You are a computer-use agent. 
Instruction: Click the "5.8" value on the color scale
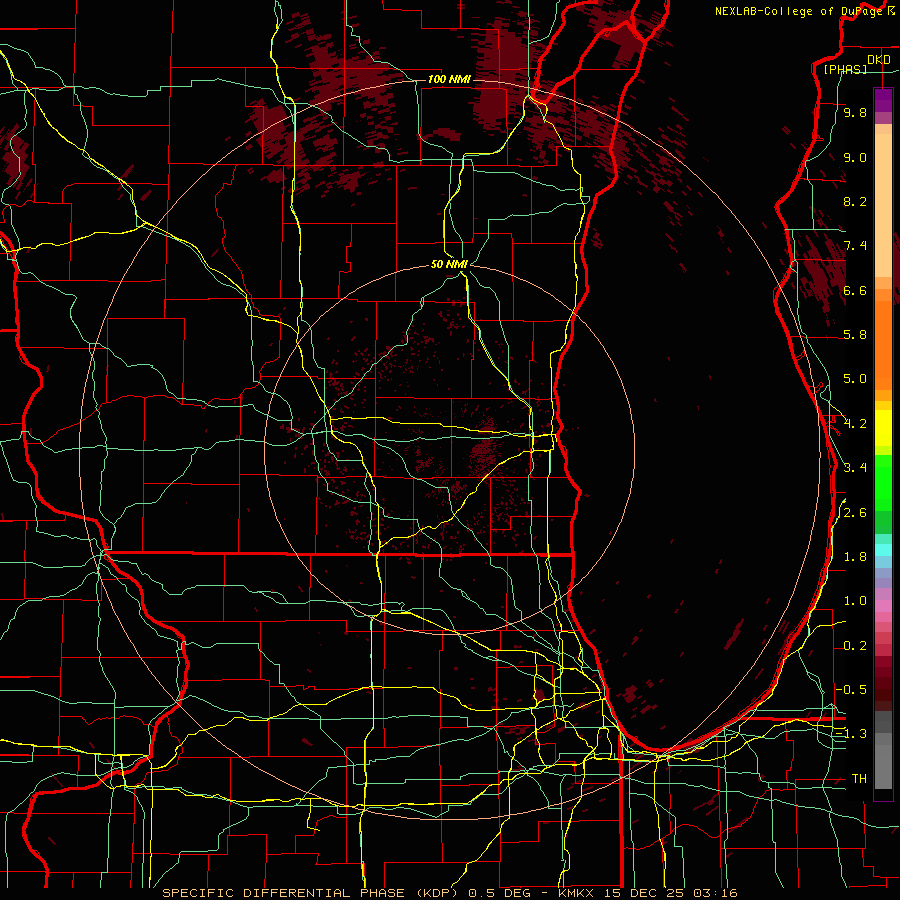click(x=855, y=335)
